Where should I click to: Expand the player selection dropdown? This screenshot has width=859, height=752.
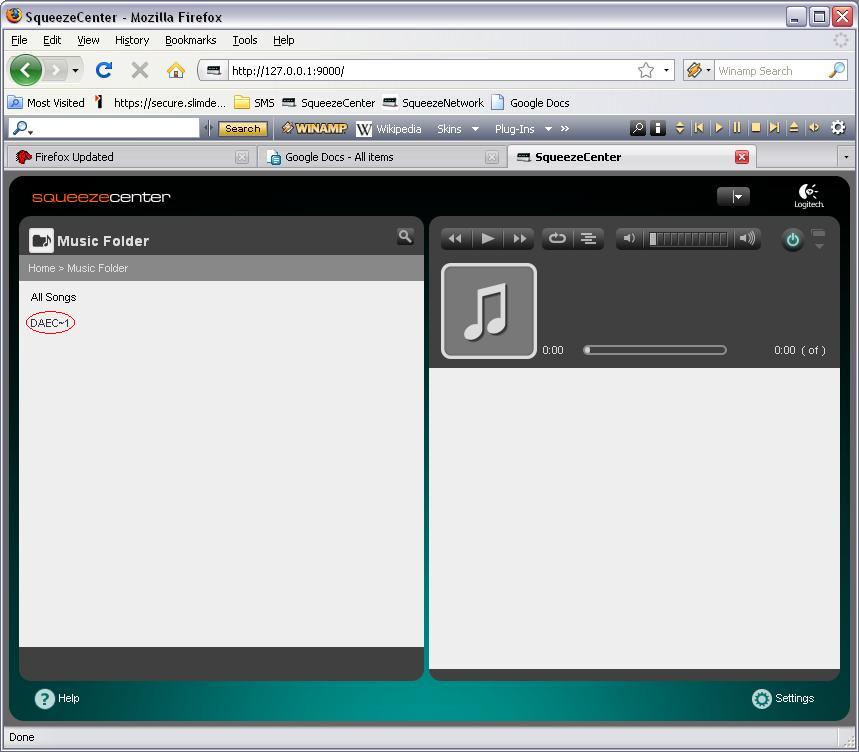pos(733,197)
